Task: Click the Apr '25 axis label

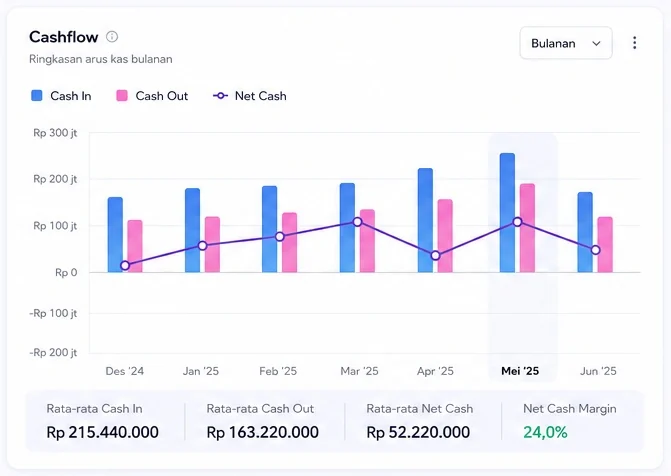Action: click(x=435, y=371)
